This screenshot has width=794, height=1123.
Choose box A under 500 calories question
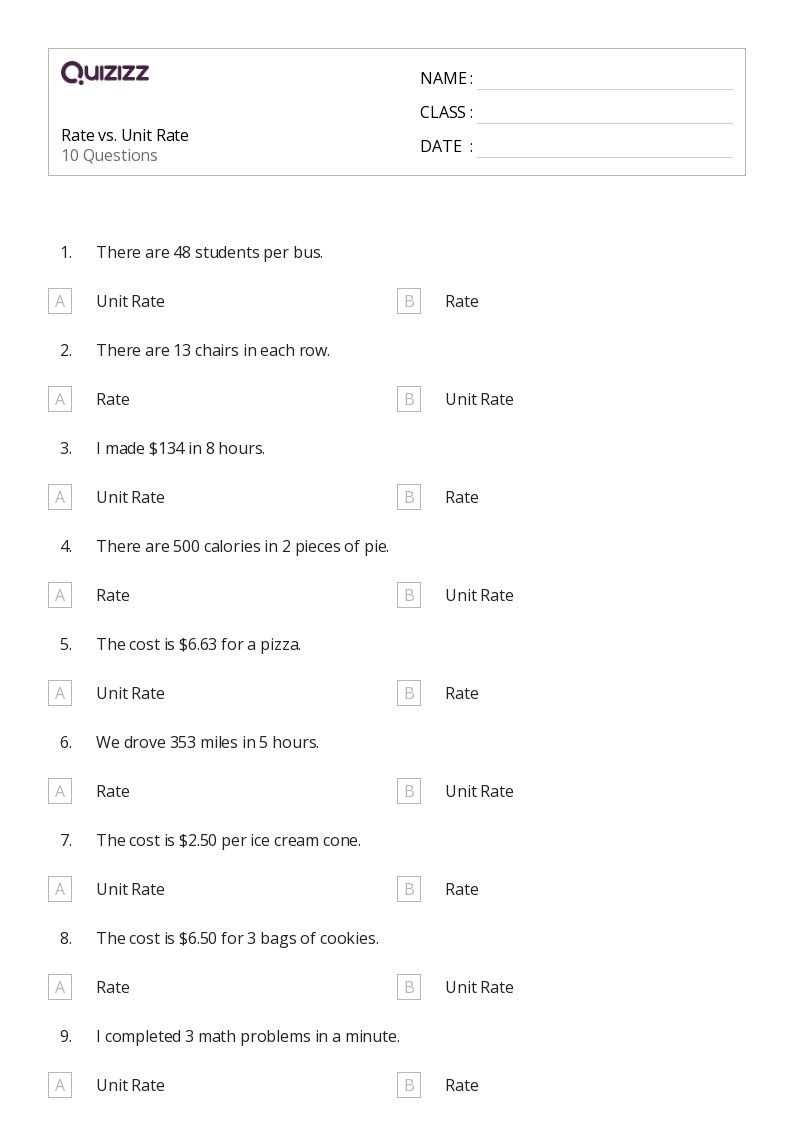[x=60, y=595]
